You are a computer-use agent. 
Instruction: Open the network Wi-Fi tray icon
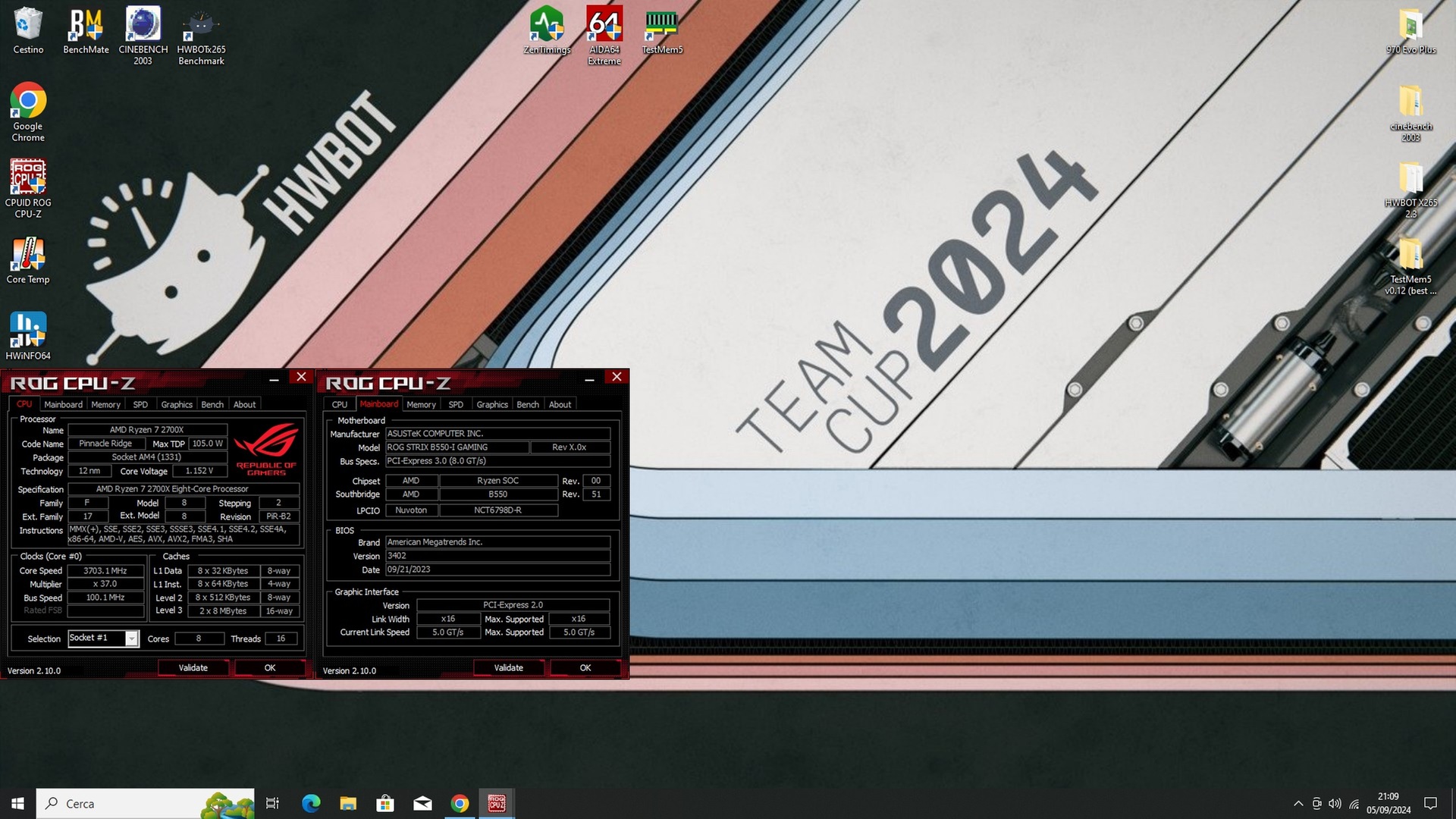pos(1354,803)
